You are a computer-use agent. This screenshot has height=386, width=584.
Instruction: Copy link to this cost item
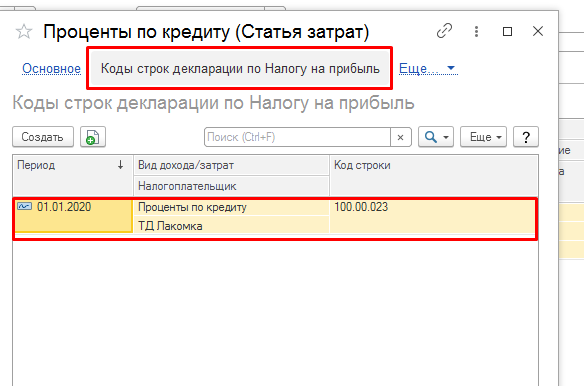point(444,31)
